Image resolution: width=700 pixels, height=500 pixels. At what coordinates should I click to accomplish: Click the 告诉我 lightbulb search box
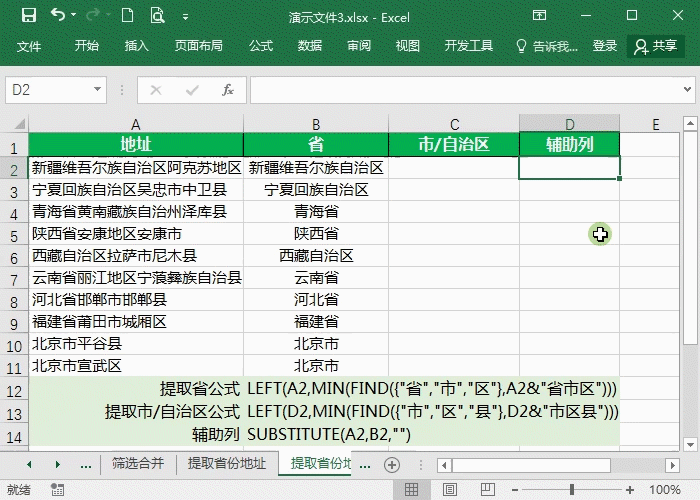[x=547, y=46]
